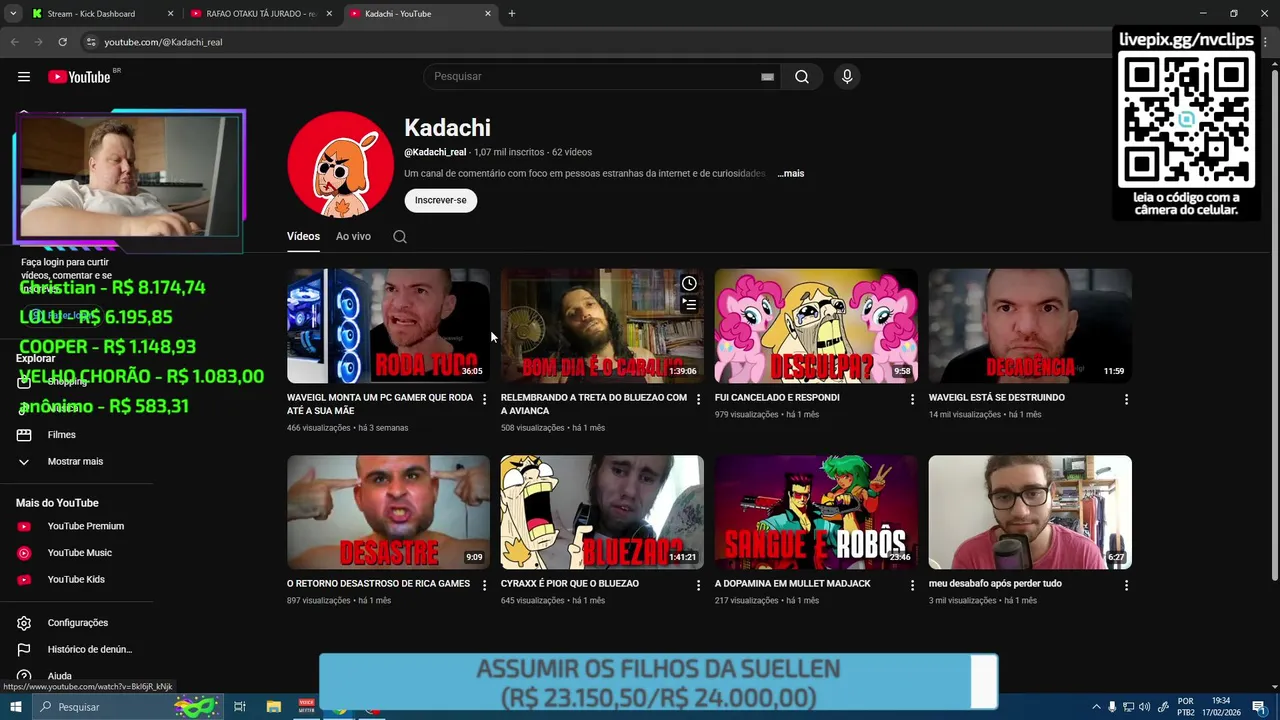Image resolution: width=1280 pixels, height=720 pixels.
Task: Open the Windows Start menu
Action: pos(15,707)
